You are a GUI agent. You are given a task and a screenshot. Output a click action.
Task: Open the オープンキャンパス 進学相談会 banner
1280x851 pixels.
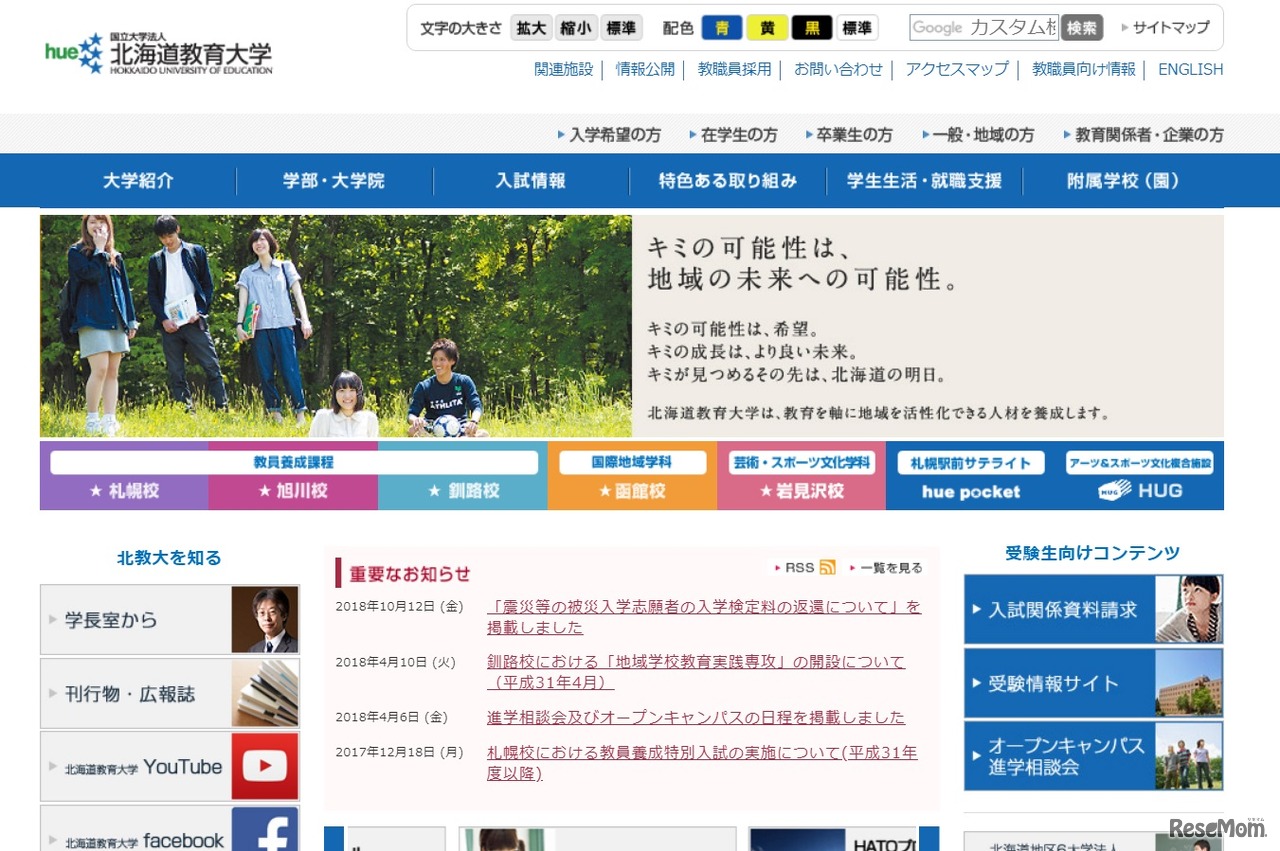(1094, 756)
